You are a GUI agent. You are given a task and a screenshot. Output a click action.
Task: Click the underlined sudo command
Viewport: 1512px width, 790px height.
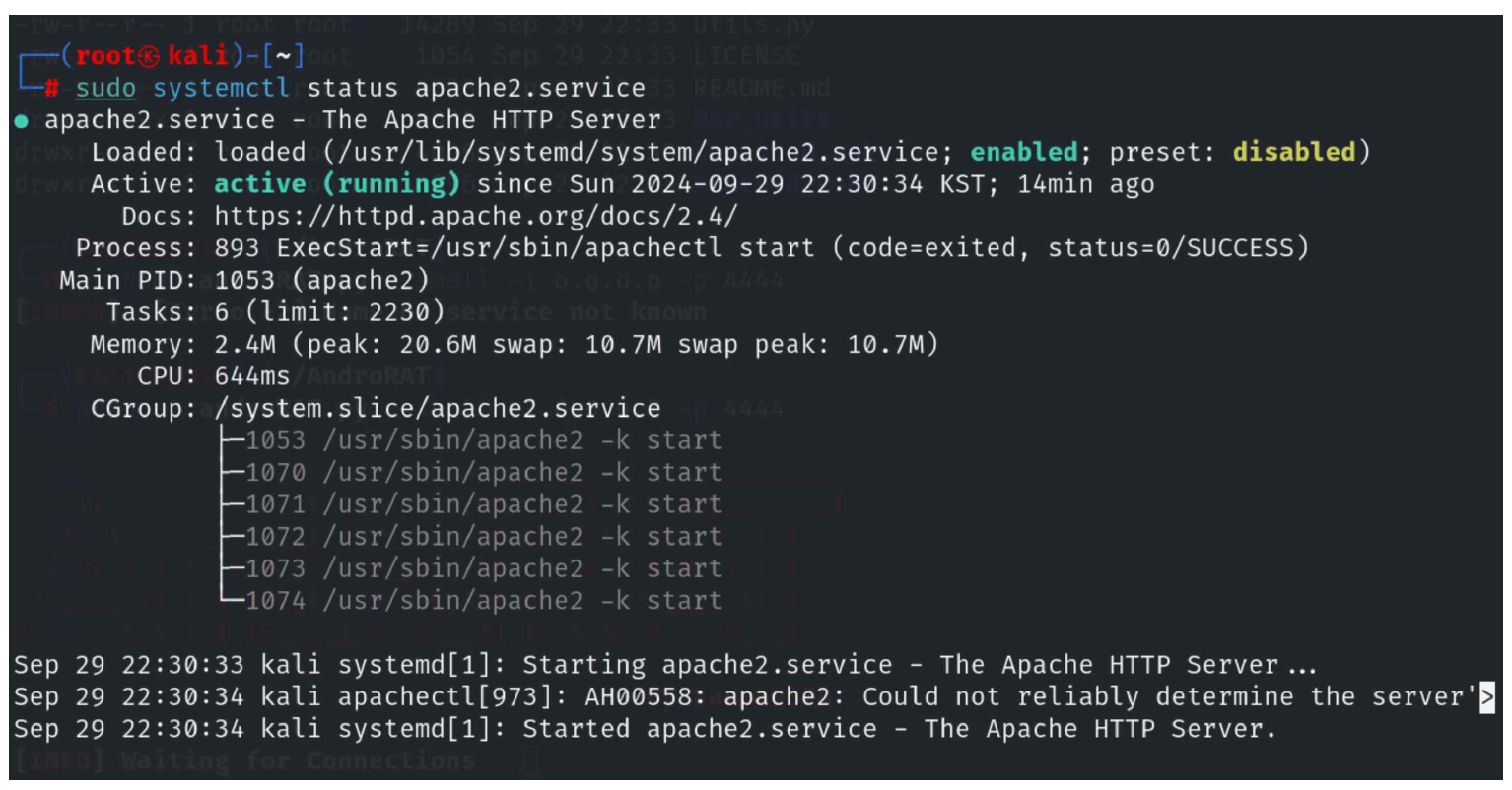pos(105,89)
